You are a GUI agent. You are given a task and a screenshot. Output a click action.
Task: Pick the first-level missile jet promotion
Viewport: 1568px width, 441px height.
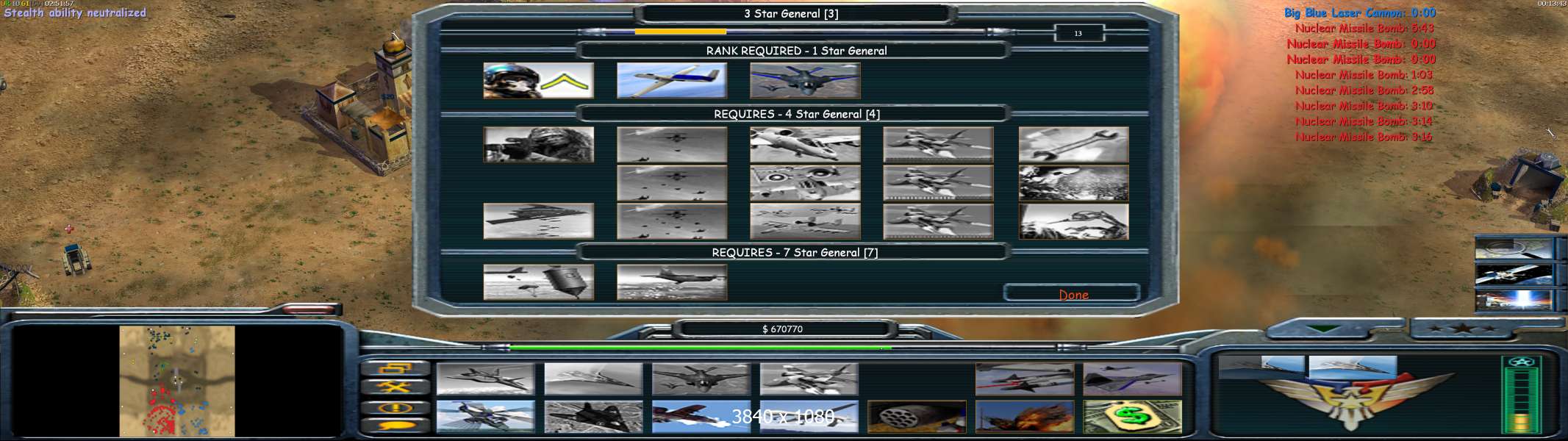pyautogui.click(x=938, y=145)
